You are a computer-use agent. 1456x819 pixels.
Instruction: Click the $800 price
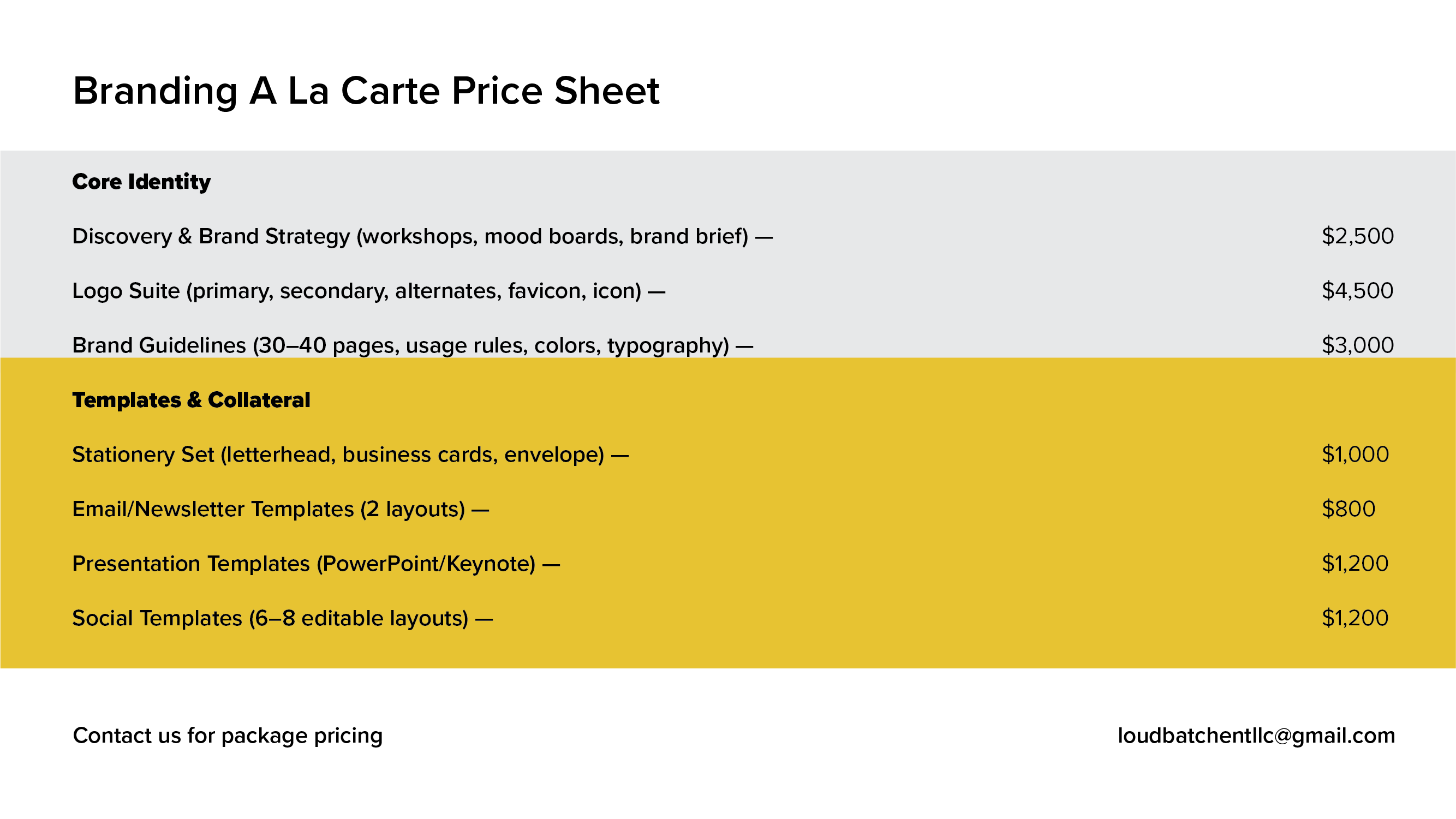pos(1348,509)
